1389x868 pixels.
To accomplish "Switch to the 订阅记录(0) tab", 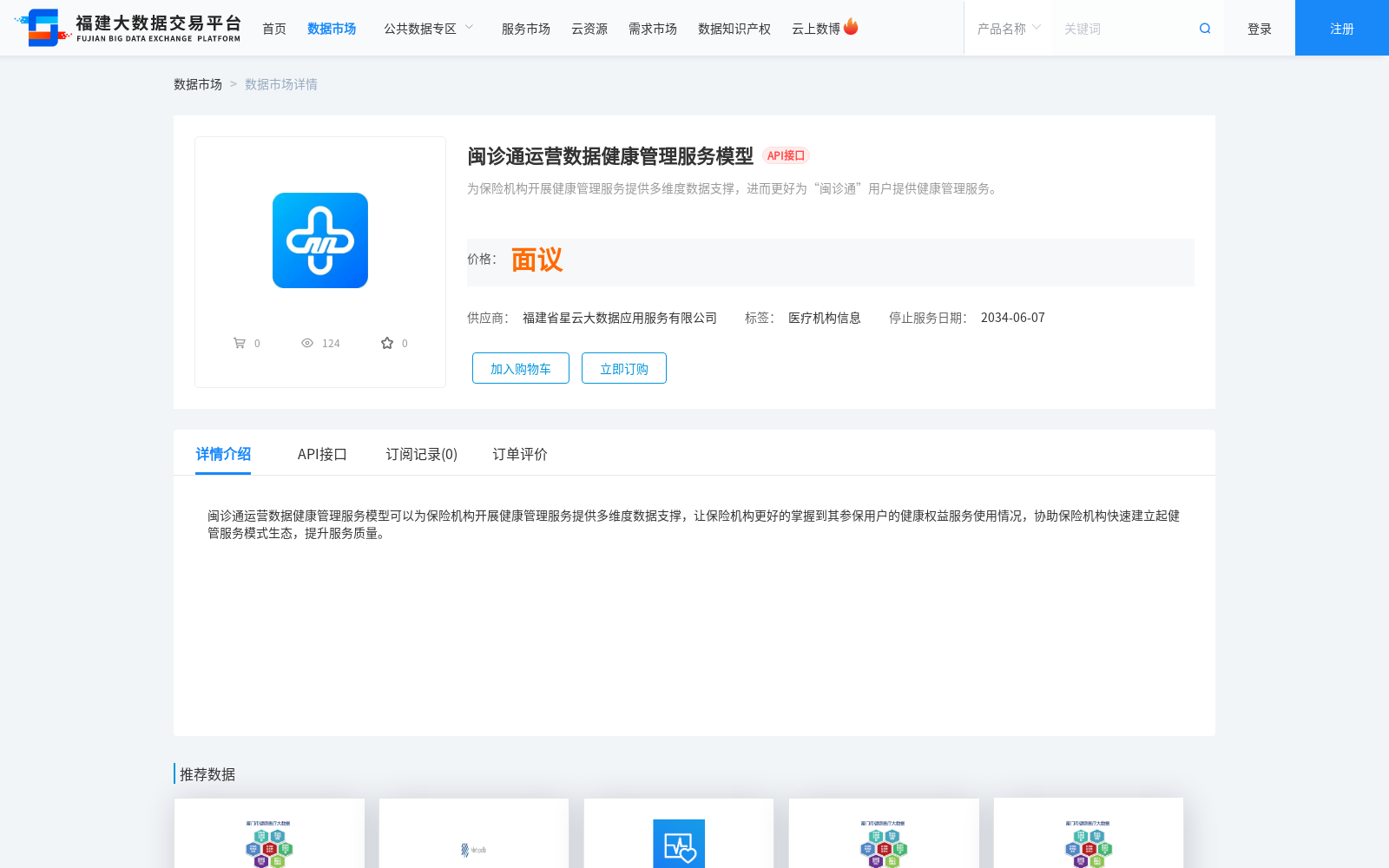I will pos(422,454).
